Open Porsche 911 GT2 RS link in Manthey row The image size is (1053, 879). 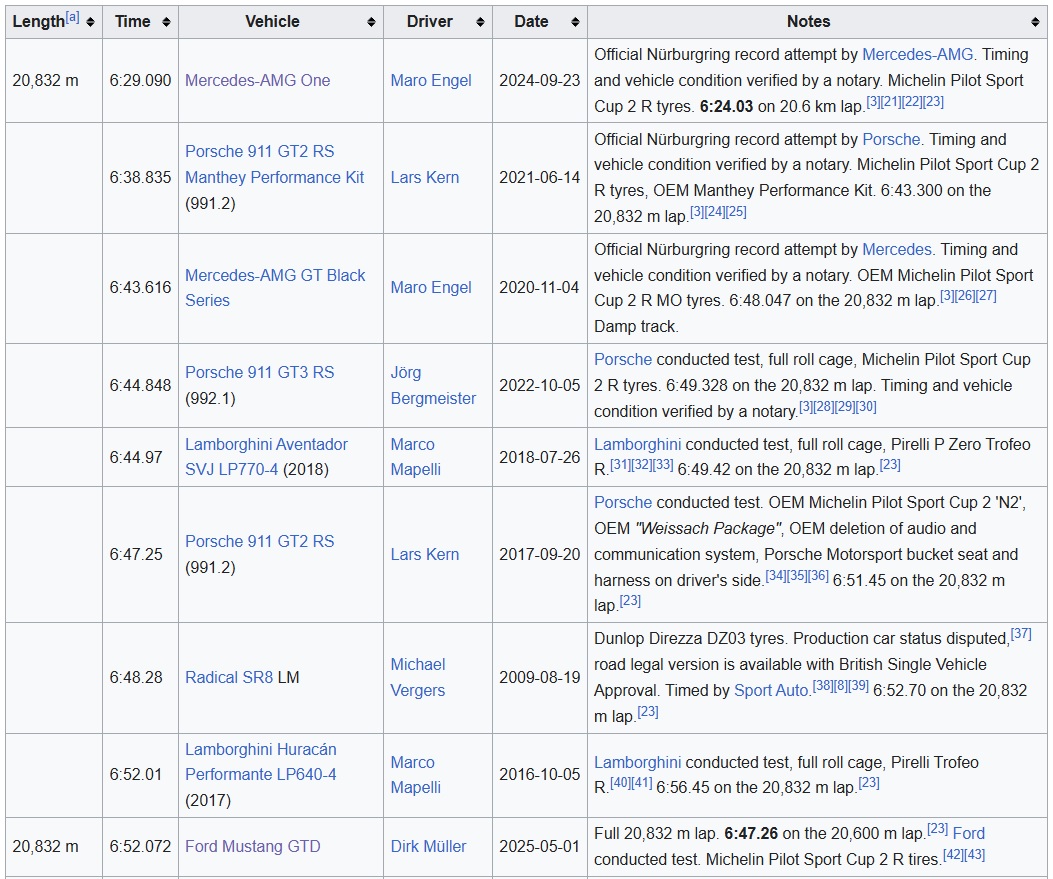click(259, 152)
